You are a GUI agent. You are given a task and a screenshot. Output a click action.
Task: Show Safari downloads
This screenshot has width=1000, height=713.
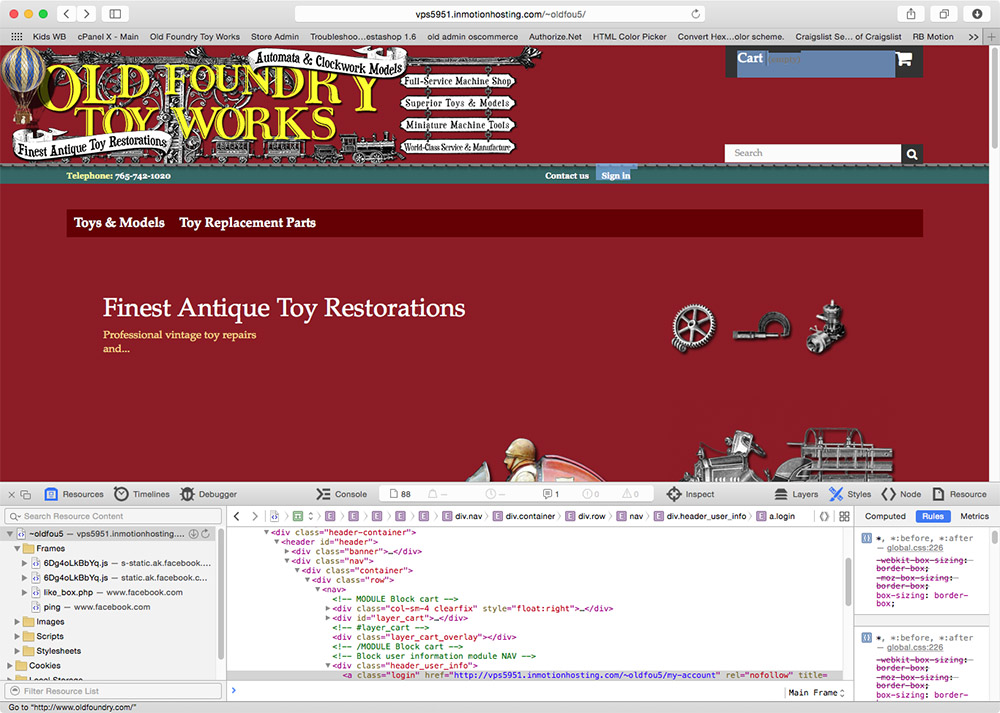click(x=977, y=14)
